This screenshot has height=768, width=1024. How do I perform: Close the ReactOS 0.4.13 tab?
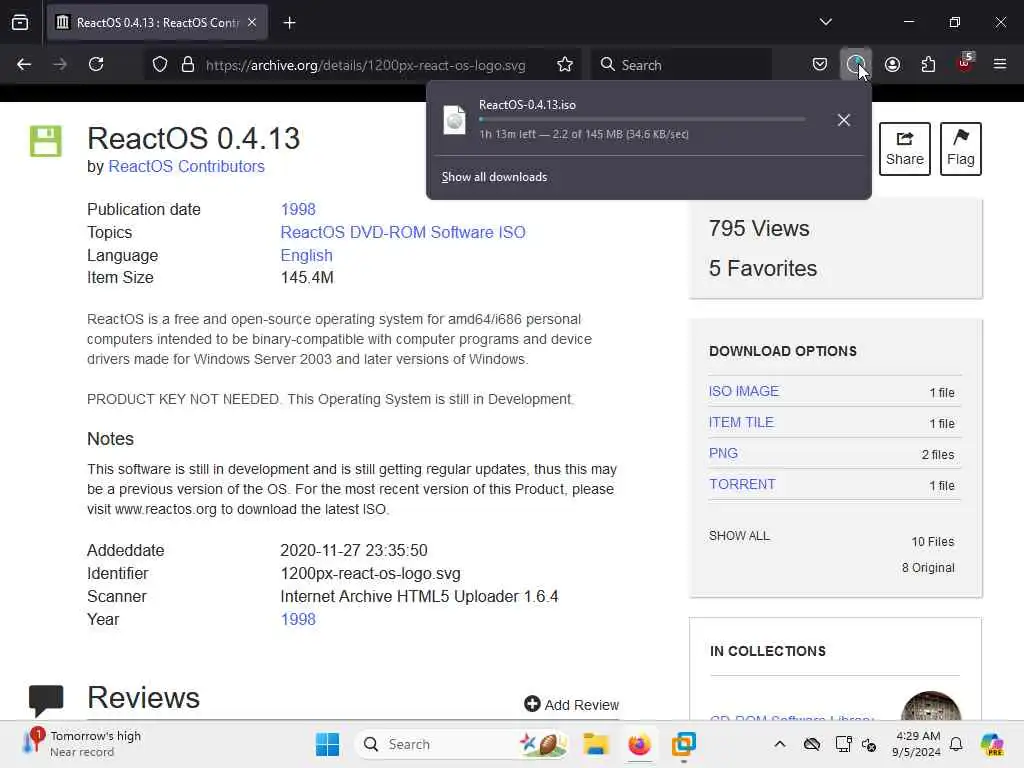252,23
